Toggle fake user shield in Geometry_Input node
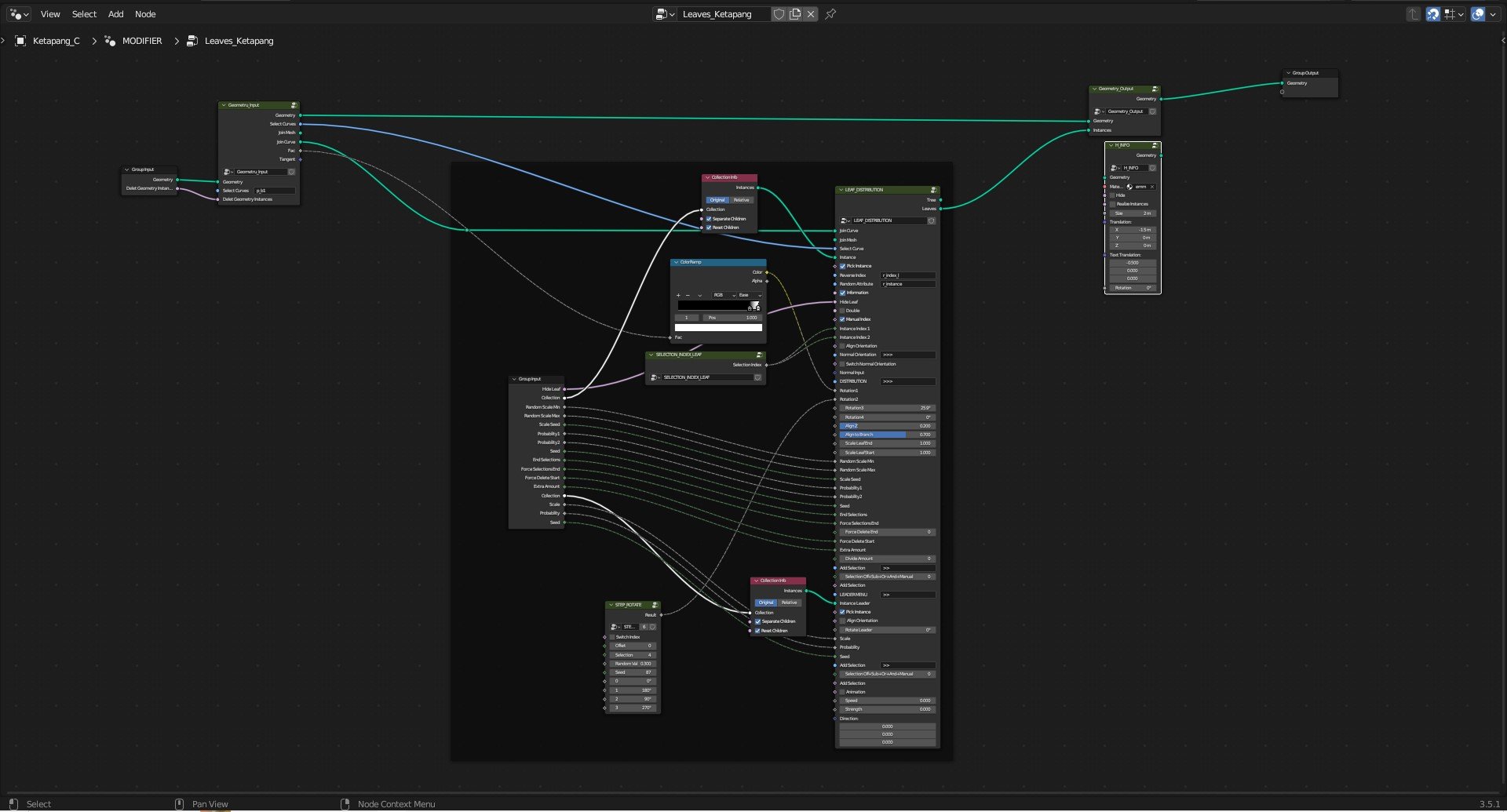Viewport: 1507px width, 812px height. tap(291, 172)
